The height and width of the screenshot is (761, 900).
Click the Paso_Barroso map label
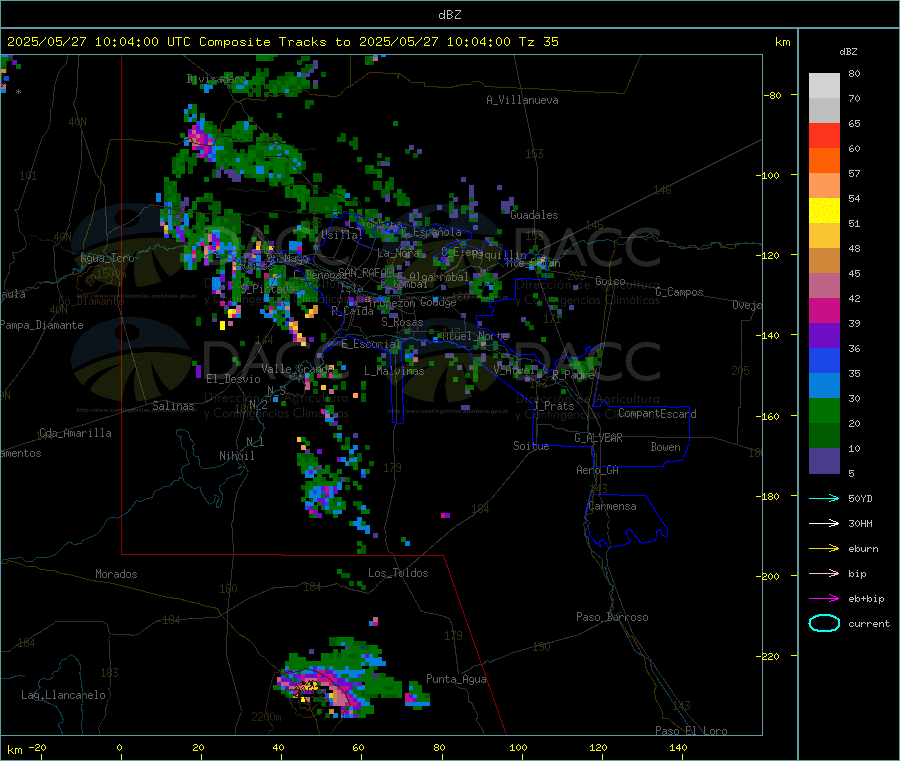point(612,617)
